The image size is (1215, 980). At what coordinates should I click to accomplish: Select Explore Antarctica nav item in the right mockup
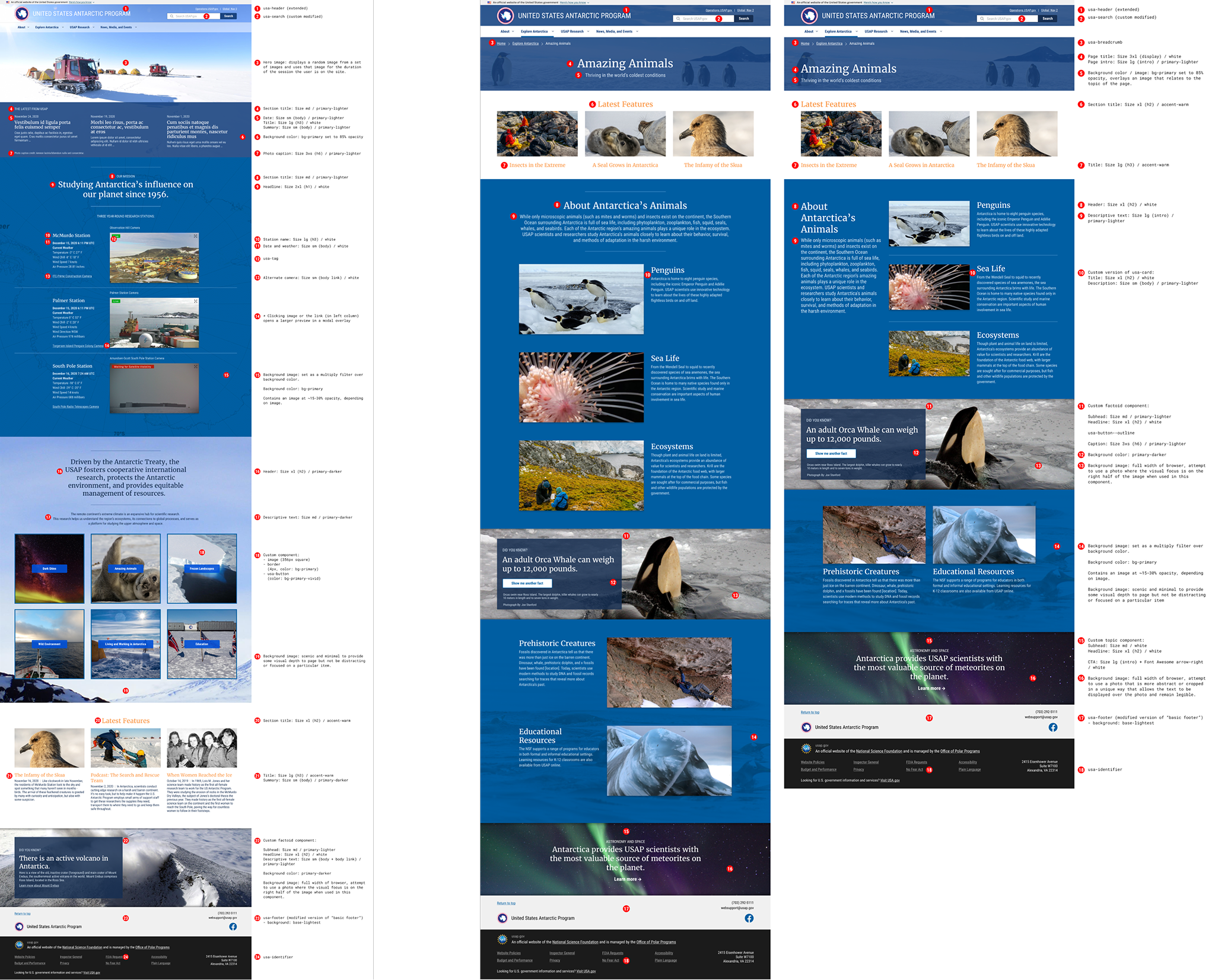(838, 31)
